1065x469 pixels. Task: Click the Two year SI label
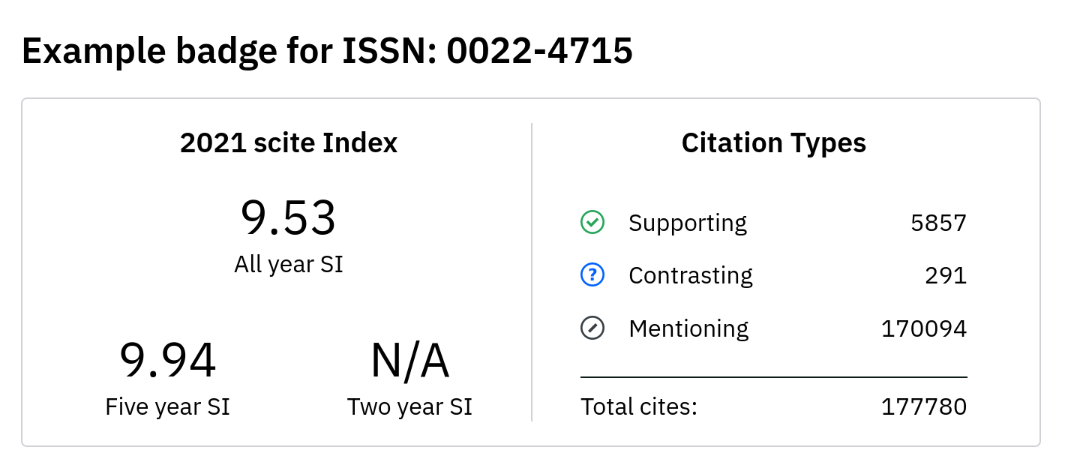click(x=410, y=407)
